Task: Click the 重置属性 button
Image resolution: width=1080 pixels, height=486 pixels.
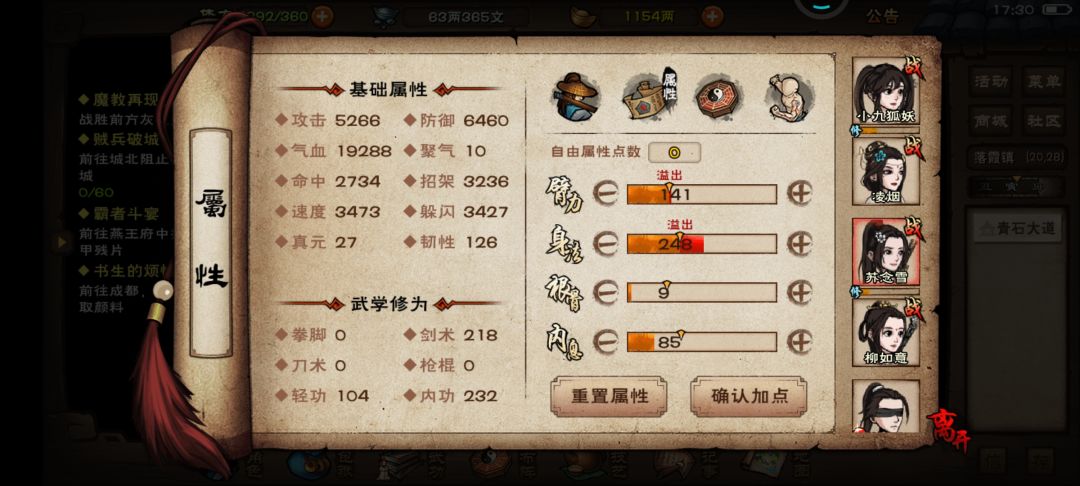Action: click(609, 397)
